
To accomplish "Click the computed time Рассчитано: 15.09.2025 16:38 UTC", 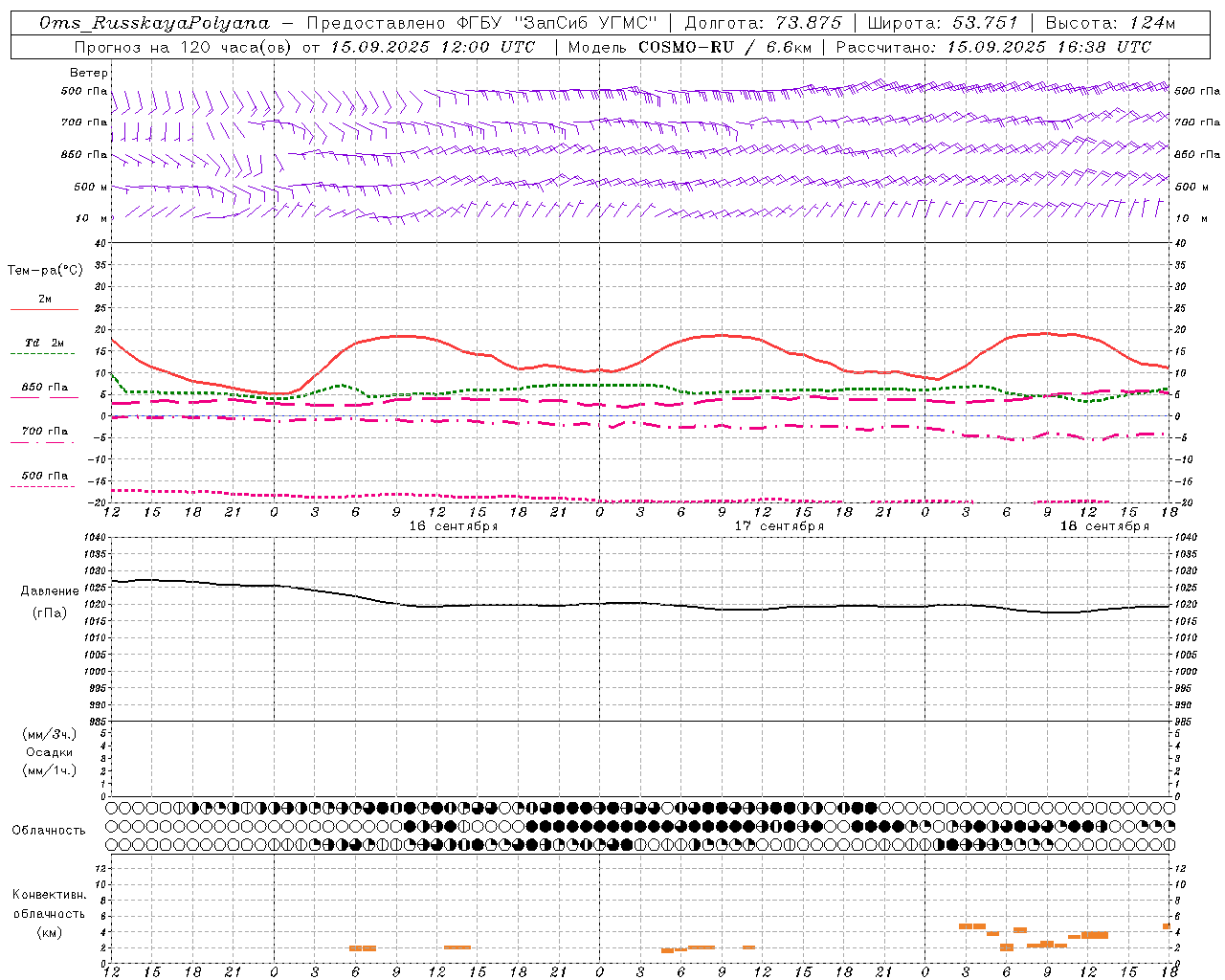I will point(993,47).
